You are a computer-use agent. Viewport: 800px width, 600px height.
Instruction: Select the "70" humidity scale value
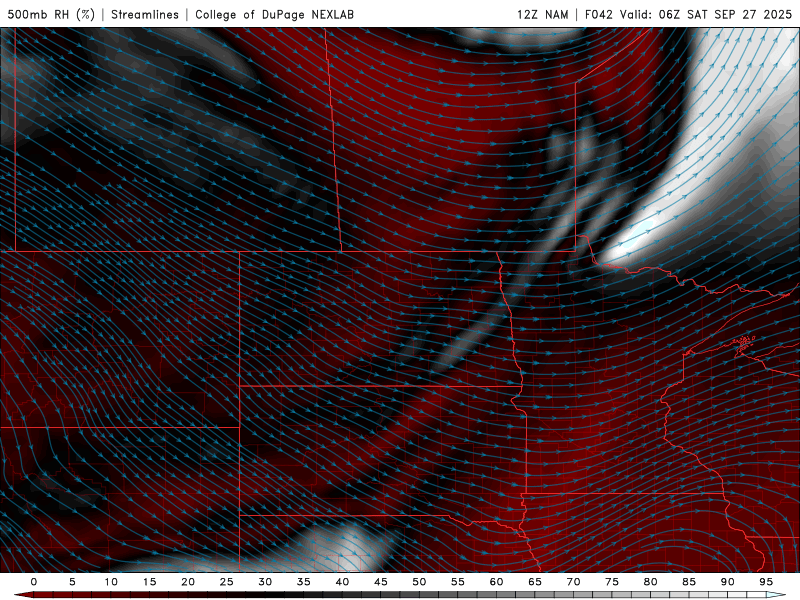click(573, 582)
